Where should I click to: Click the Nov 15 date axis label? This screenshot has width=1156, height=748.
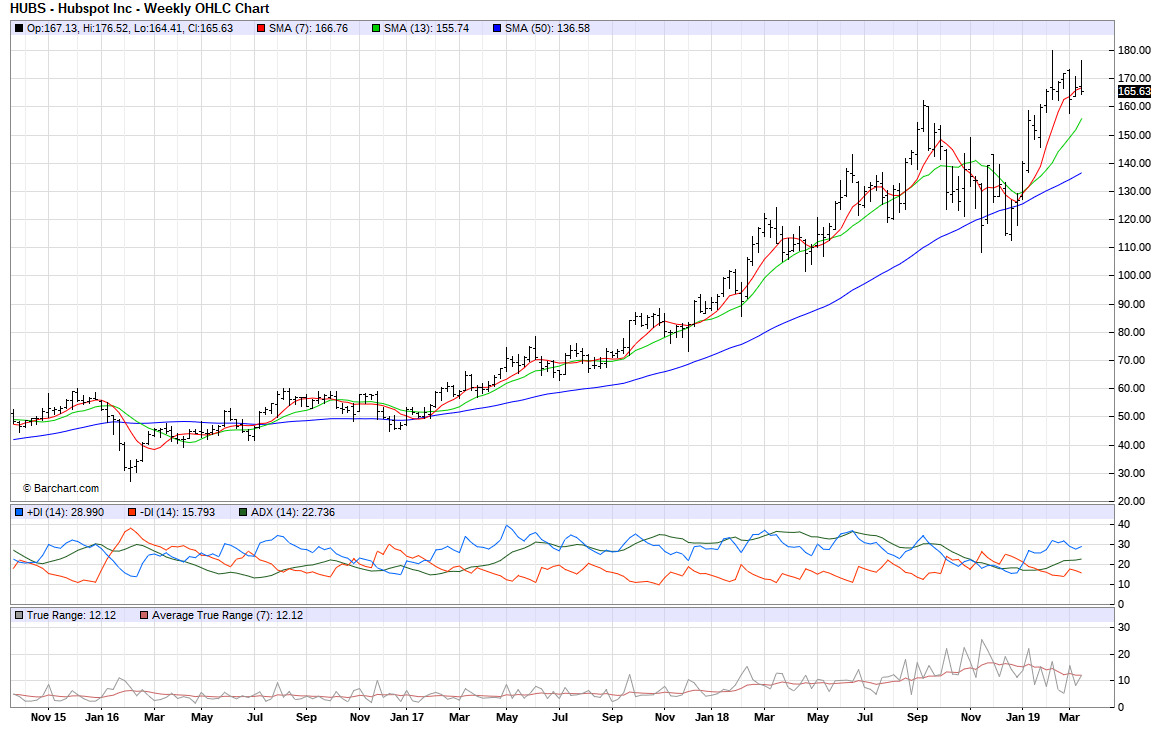coord(49,717)
